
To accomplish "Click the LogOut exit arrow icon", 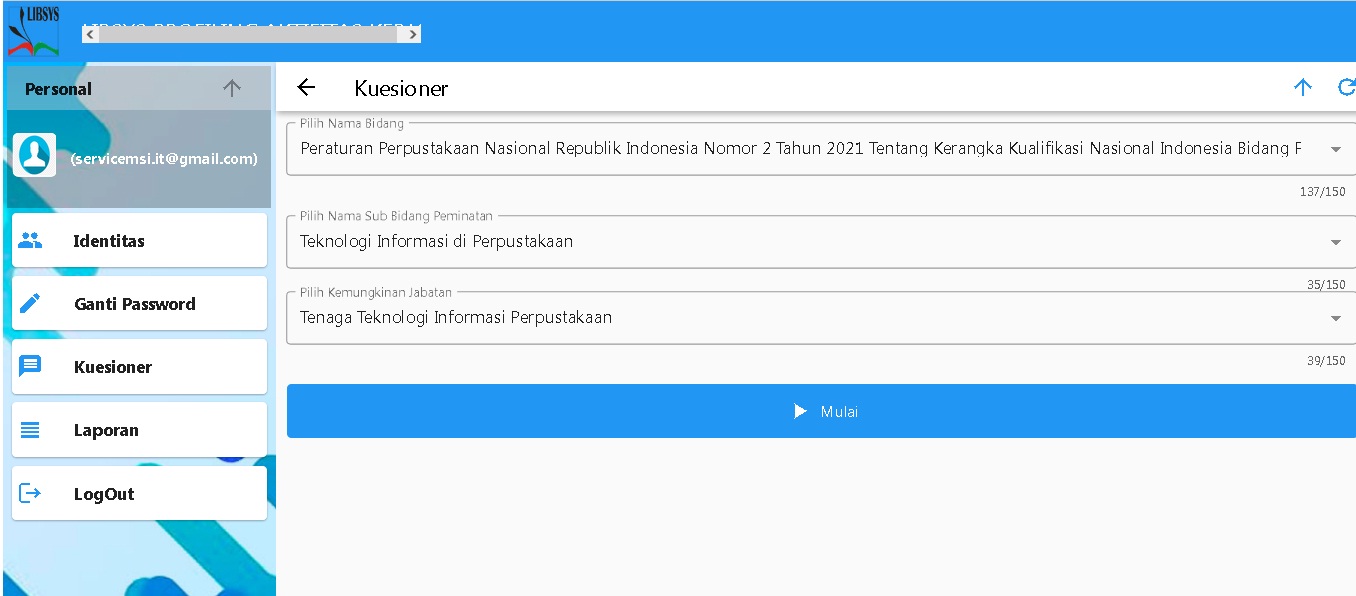I will tap(31, 494).
